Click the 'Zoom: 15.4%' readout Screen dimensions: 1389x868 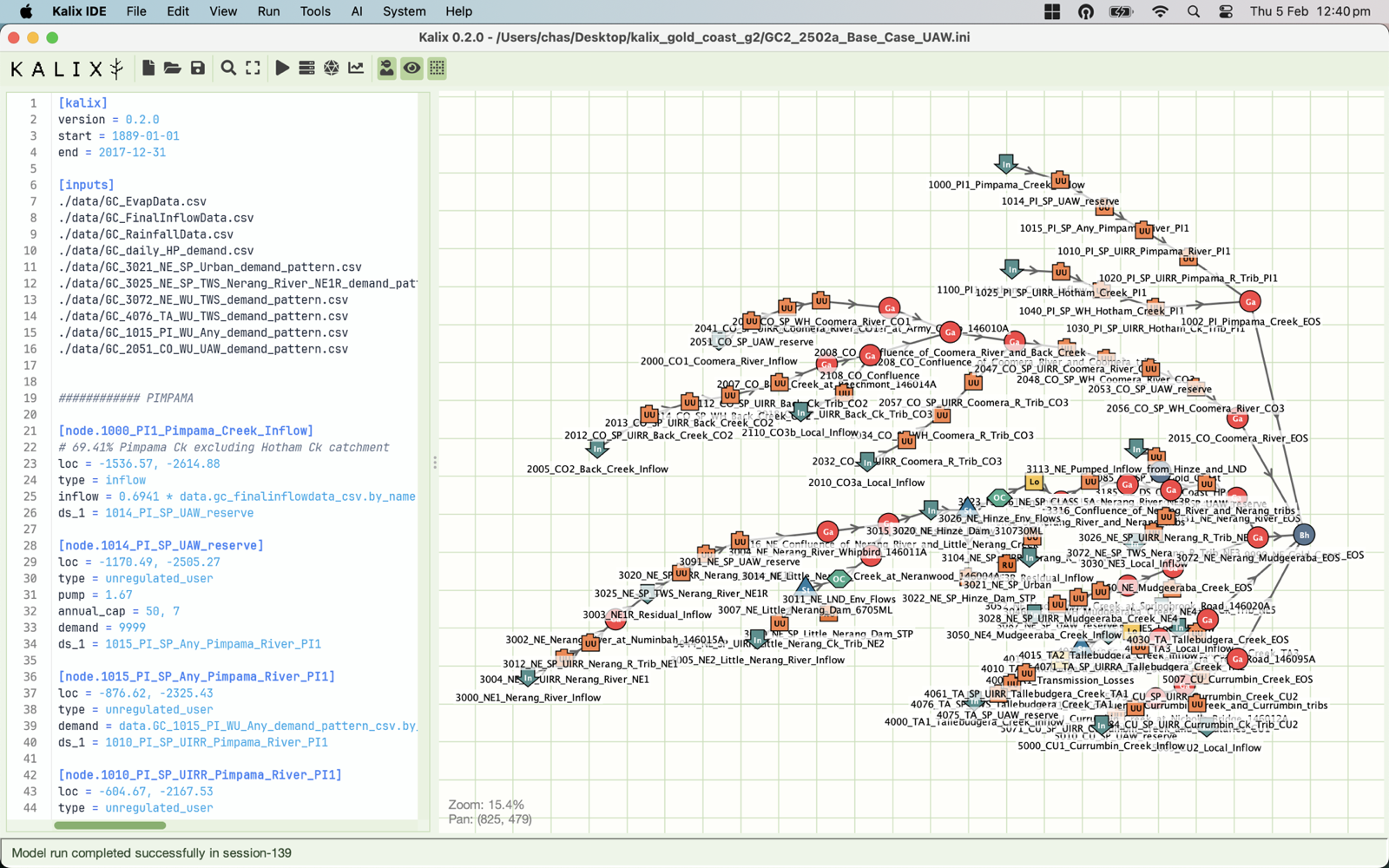click(x=486, y=805)
